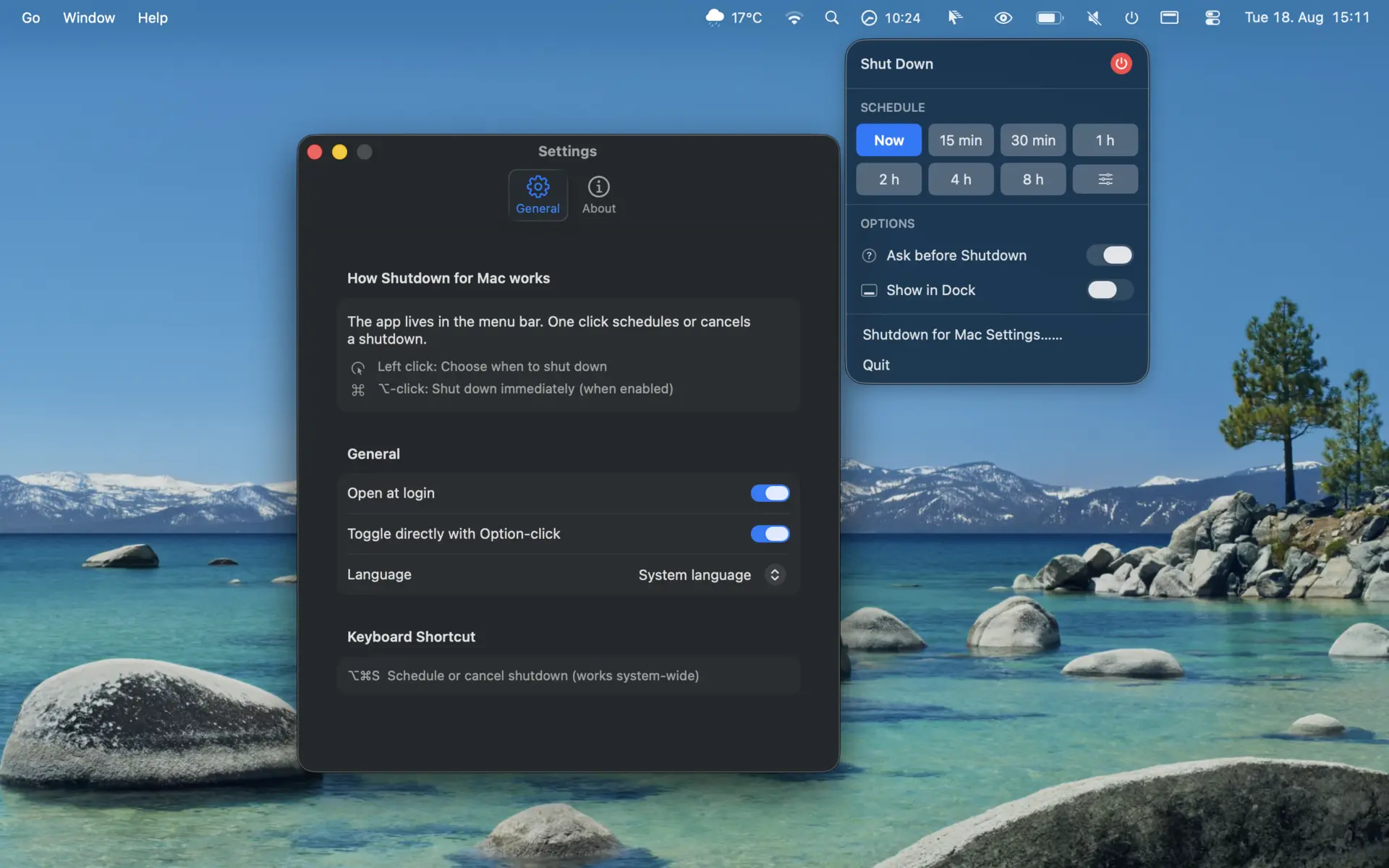Open the Window menu
The image size is (1389, 868).
click(x=89, y=17)
